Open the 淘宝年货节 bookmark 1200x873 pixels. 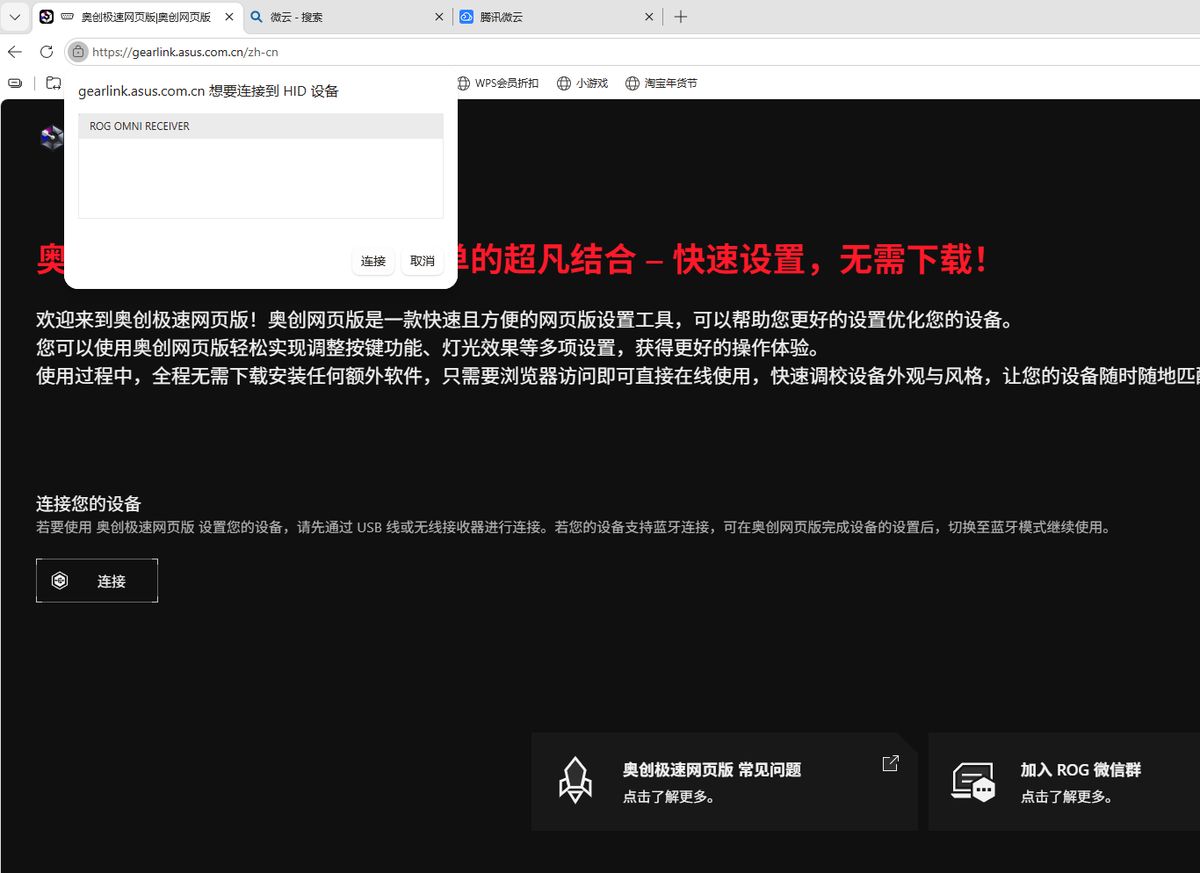click(x=661, y=83)
